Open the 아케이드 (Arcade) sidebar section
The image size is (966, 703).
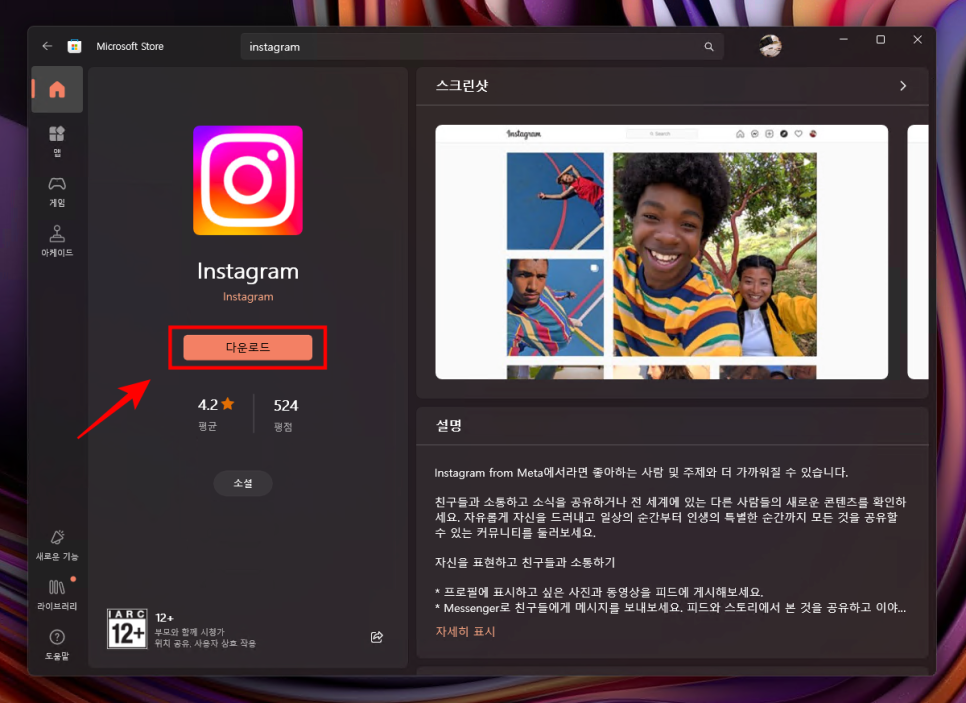coord(57,241)
